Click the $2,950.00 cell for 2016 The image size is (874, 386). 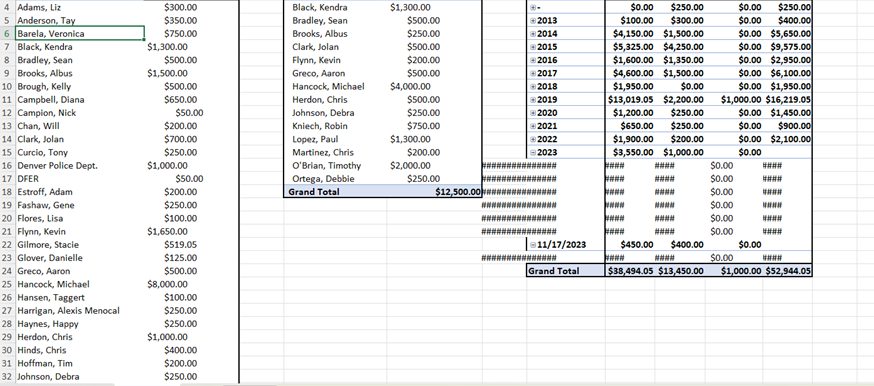[788, 60]
